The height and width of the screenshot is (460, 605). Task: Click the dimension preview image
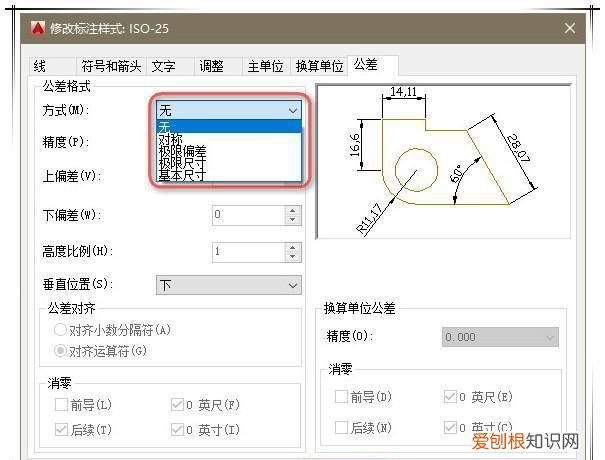click(x=443, y=161)
